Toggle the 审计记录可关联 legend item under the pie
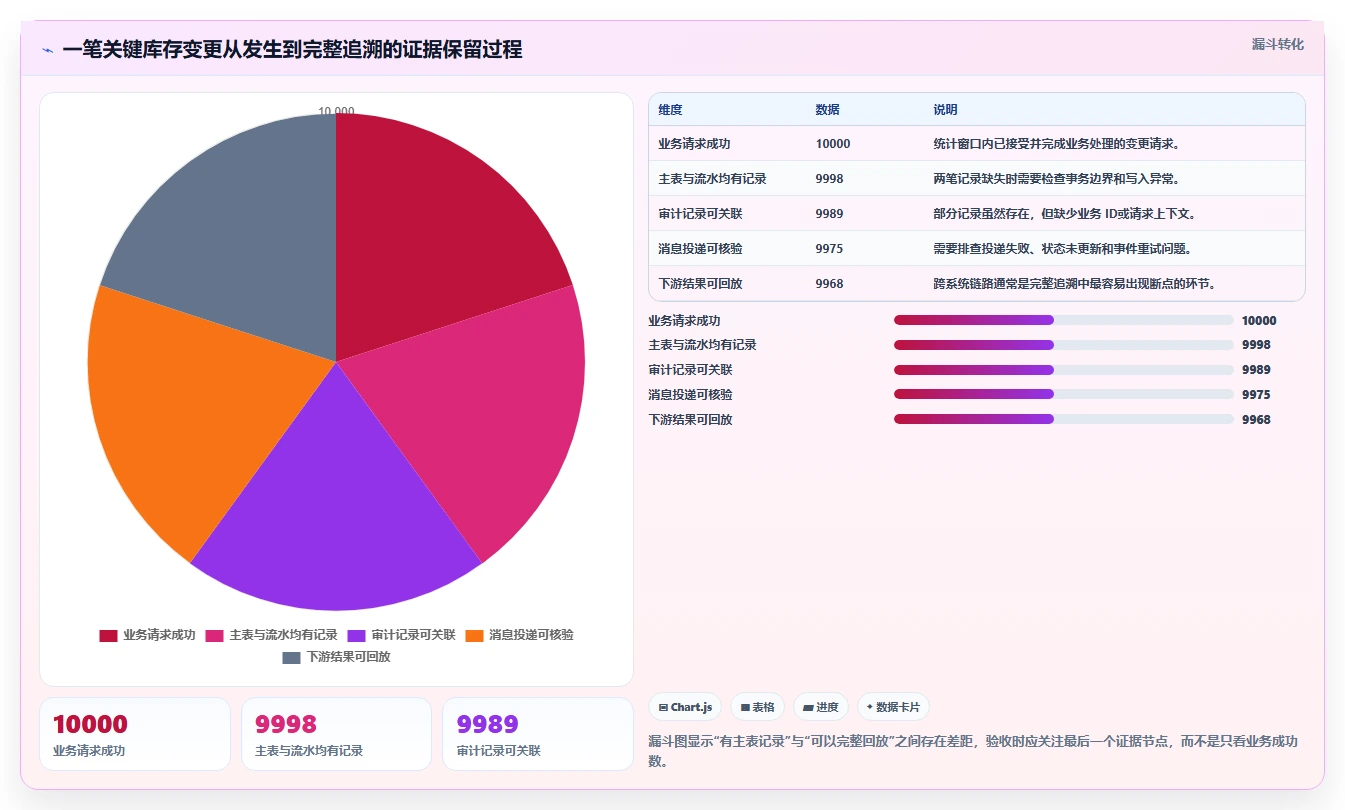Screen dimensions: 1345x810 [401, 635]
